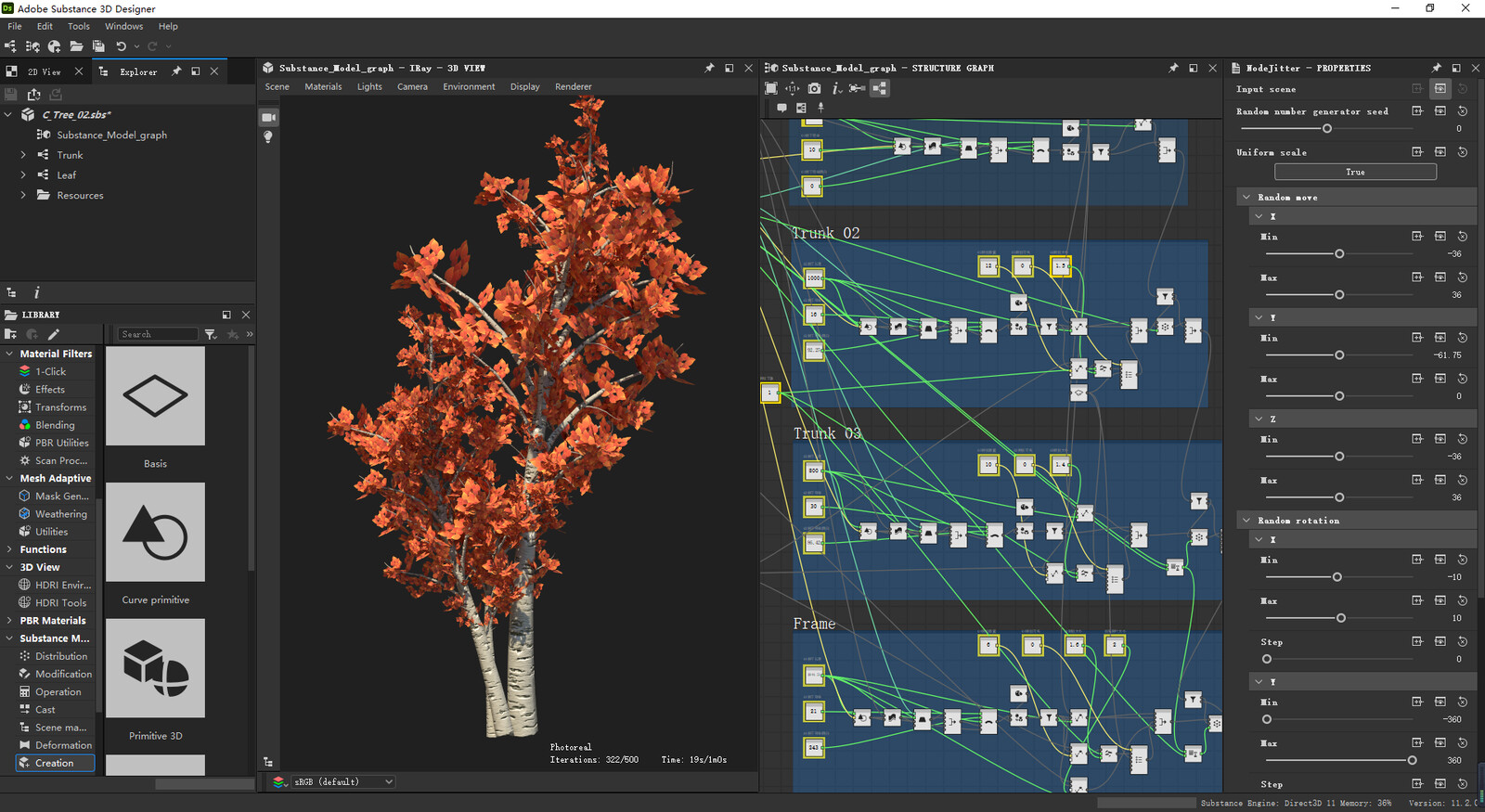Click the Random move X Min slider

pos(1339,253)
